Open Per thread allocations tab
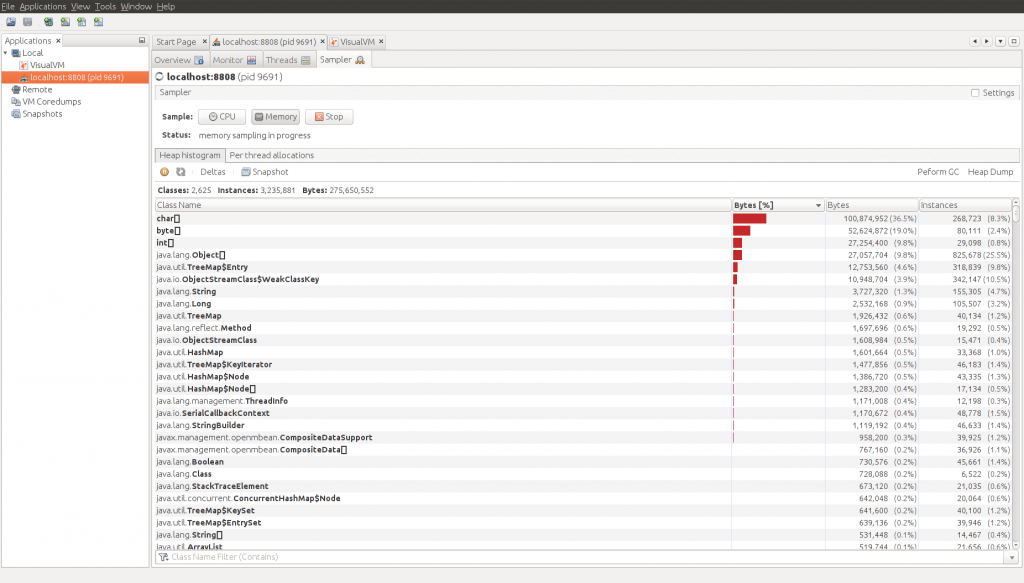This screenshot has height=583, width=1024. click(272, 155)
